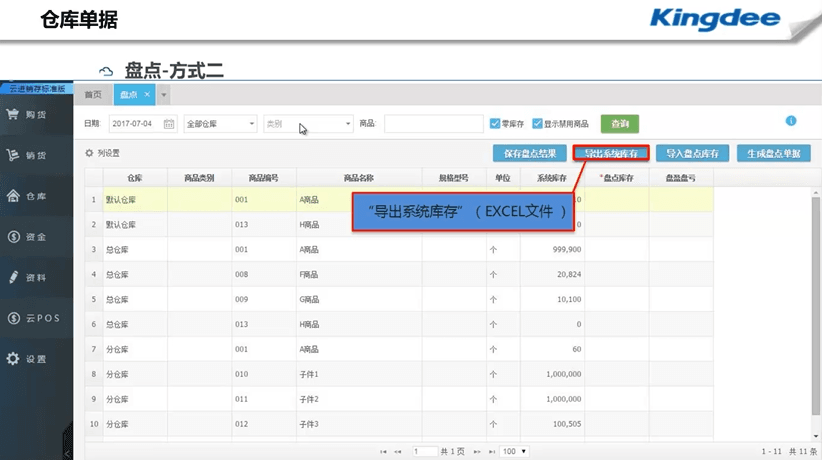Click the blue info icon

(x=791, y=121)
